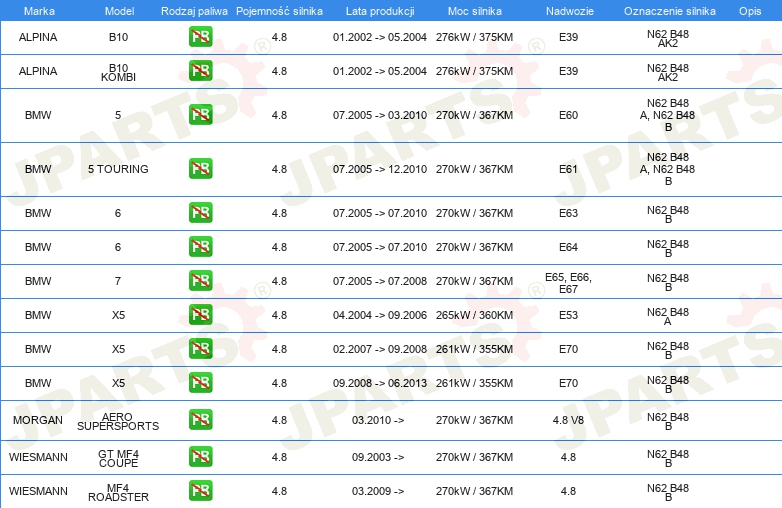Click the '02.2007 -> 09.2008' production years
Image resolution: width=782 pixels, height=508 pixels.
pos(380,349)
